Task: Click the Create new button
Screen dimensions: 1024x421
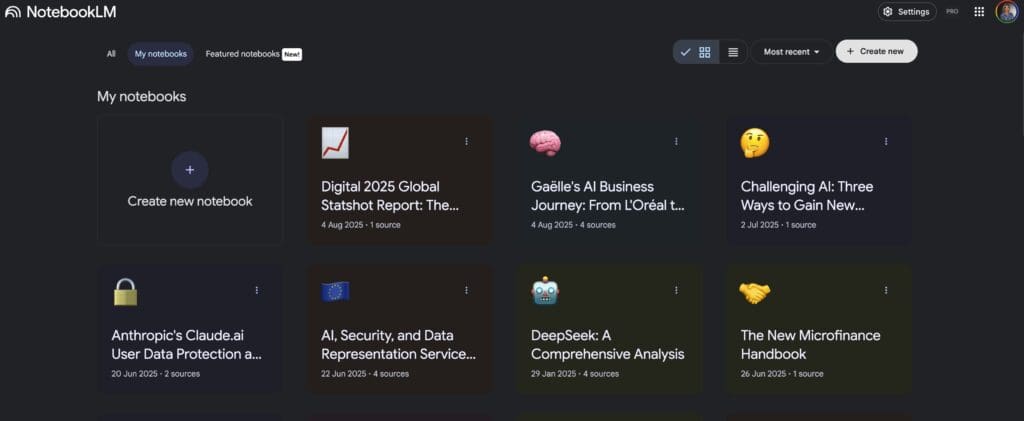Action: 876,52
